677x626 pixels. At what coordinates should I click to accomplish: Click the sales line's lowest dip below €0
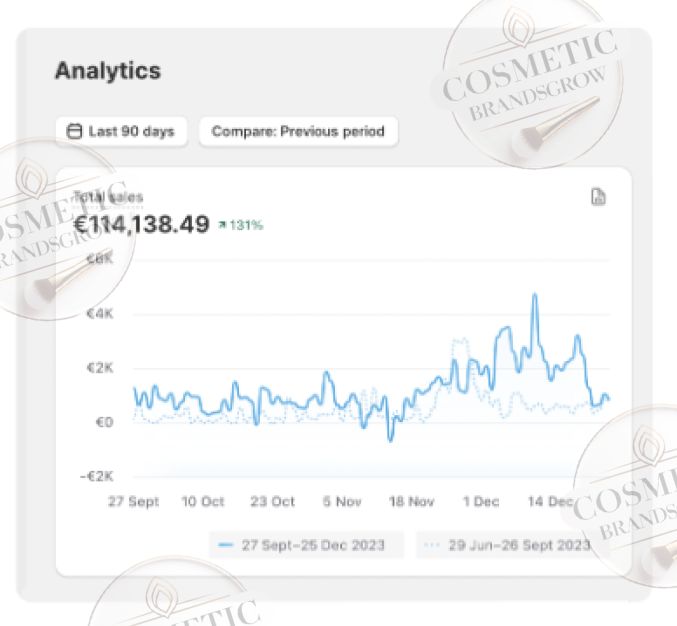tap(391, 440)
